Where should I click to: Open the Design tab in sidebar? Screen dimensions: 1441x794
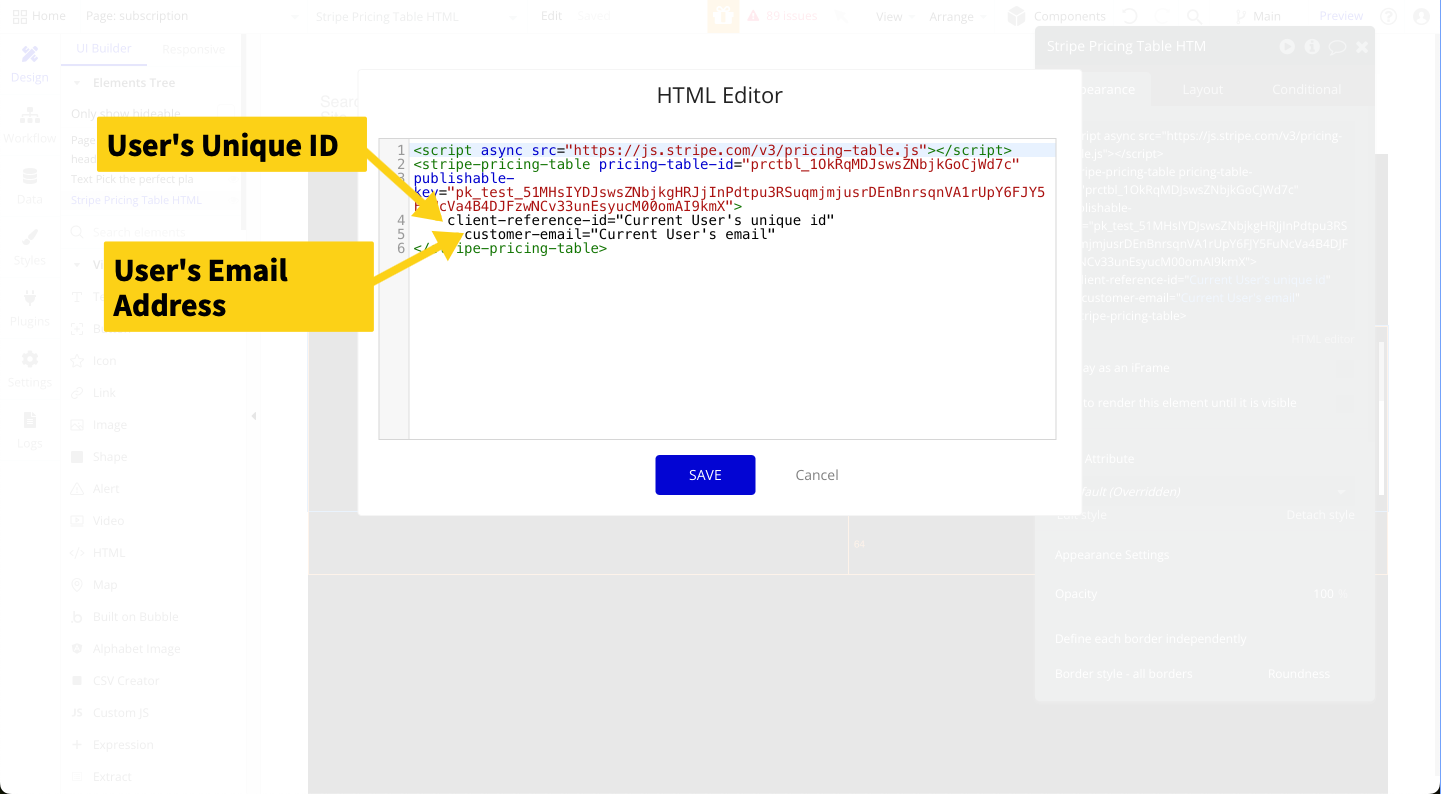(x=29, y=63)
